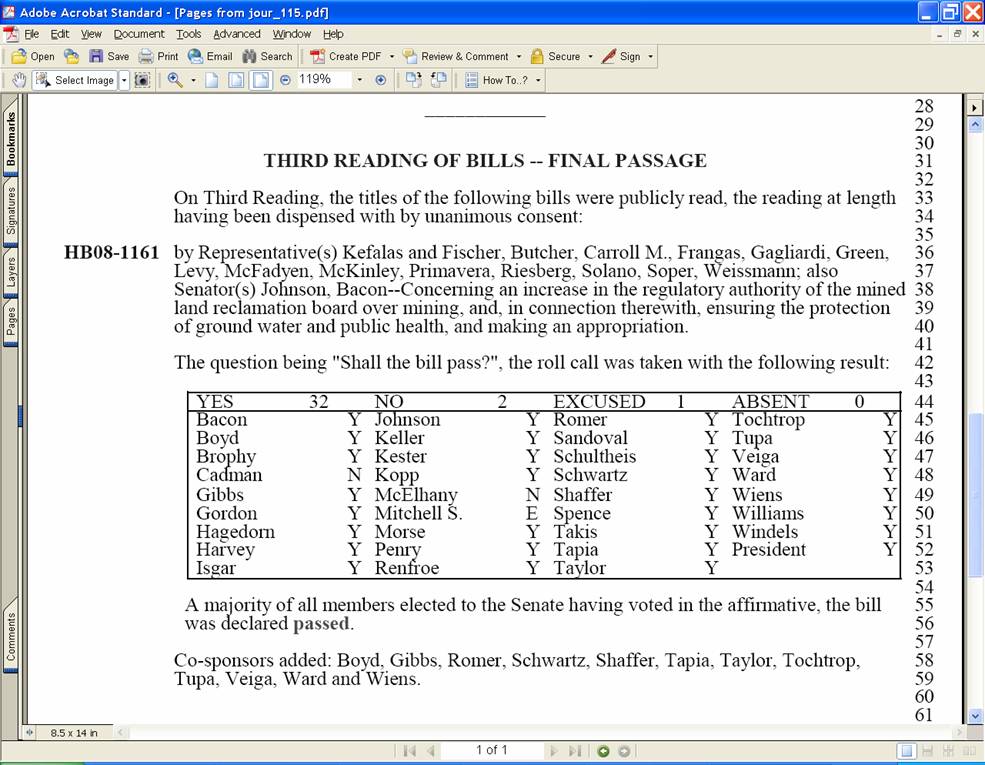
Task: Click the green previous view button
Action: pos(603,751)
